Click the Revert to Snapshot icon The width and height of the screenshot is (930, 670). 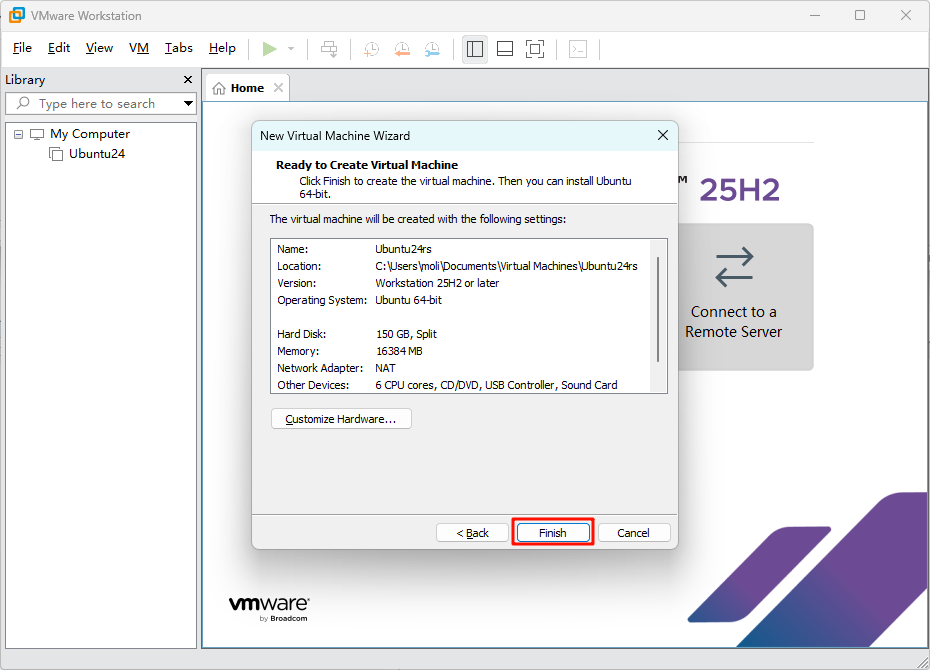point(402,49)
